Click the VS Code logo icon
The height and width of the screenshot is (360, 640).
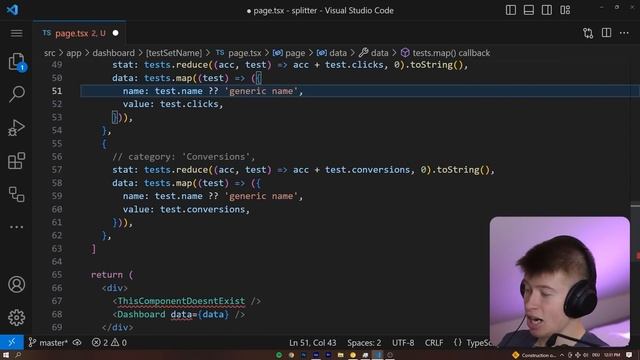coord(12,9)
